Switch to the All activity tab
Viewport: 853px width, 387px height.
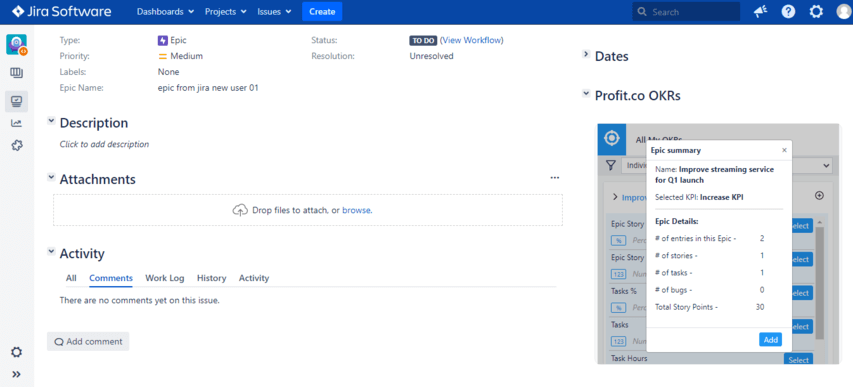pyautogui.click(x=71, y=278)
